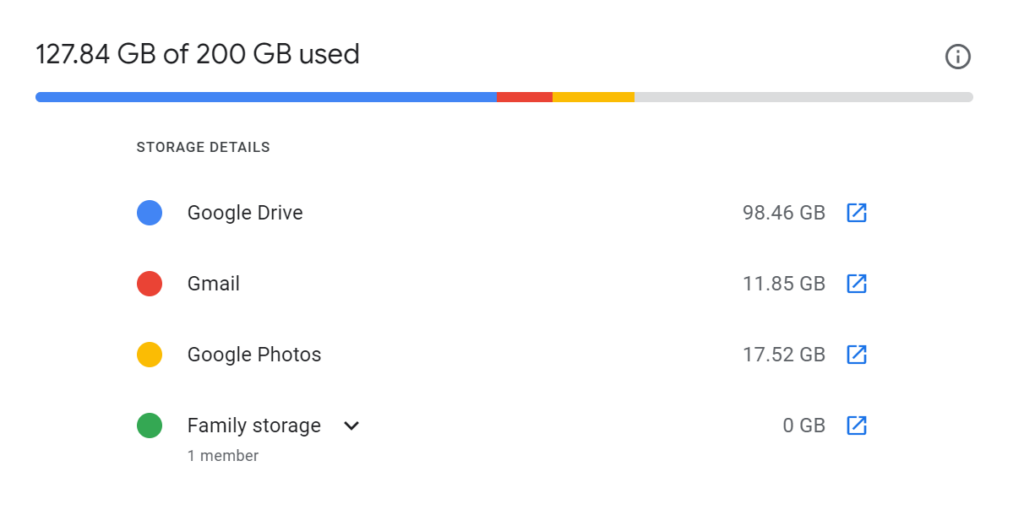
Task: Expand the Family storage chevron
Action: click(351, 426)
